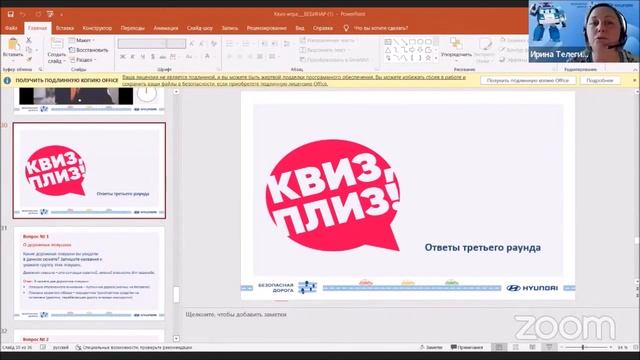Viewport: 640px width, 360px height.
Task: Select the 'Ответы третьего раунда' slide thumbnail
Action: point(89,171)
